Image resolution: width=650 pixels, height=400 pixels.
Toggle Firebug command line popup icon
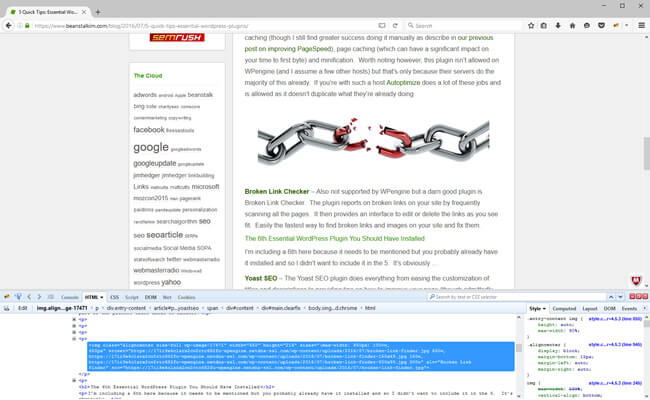pyautogui.click(x=51, y=297)
